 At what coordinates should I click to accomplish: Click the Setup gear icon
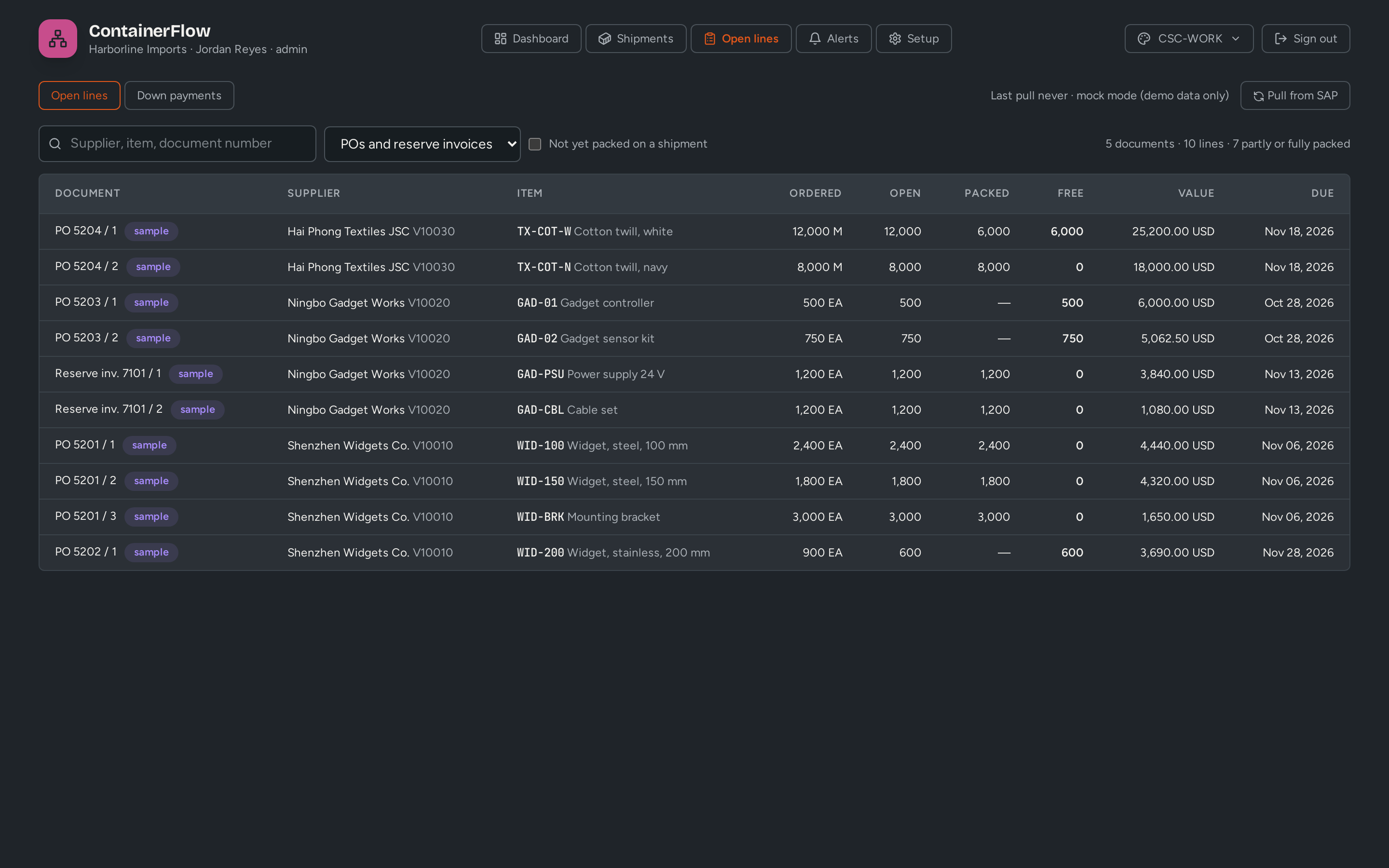click(895, 39)
